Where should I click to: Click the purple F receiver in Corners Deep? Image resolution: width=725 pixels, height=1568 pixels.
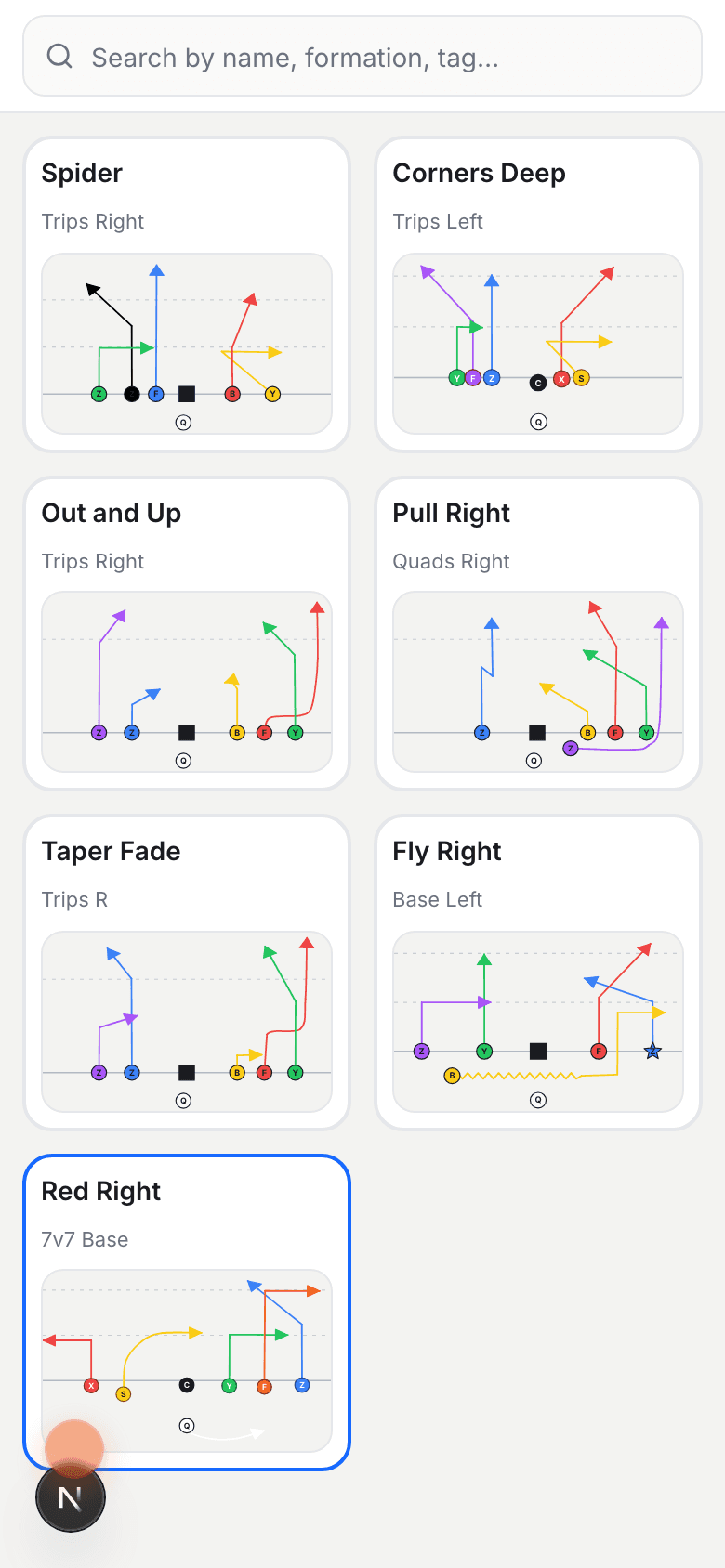click(473, 379)
